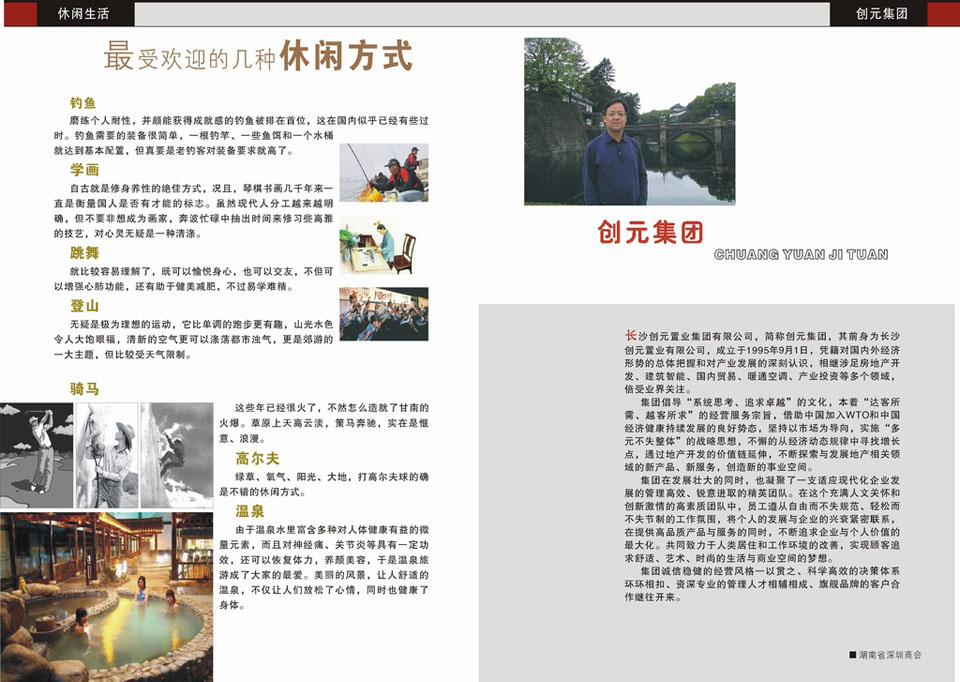Click the red initial 长 in paragraph
960x682 pixels.
tap(631, 335)
